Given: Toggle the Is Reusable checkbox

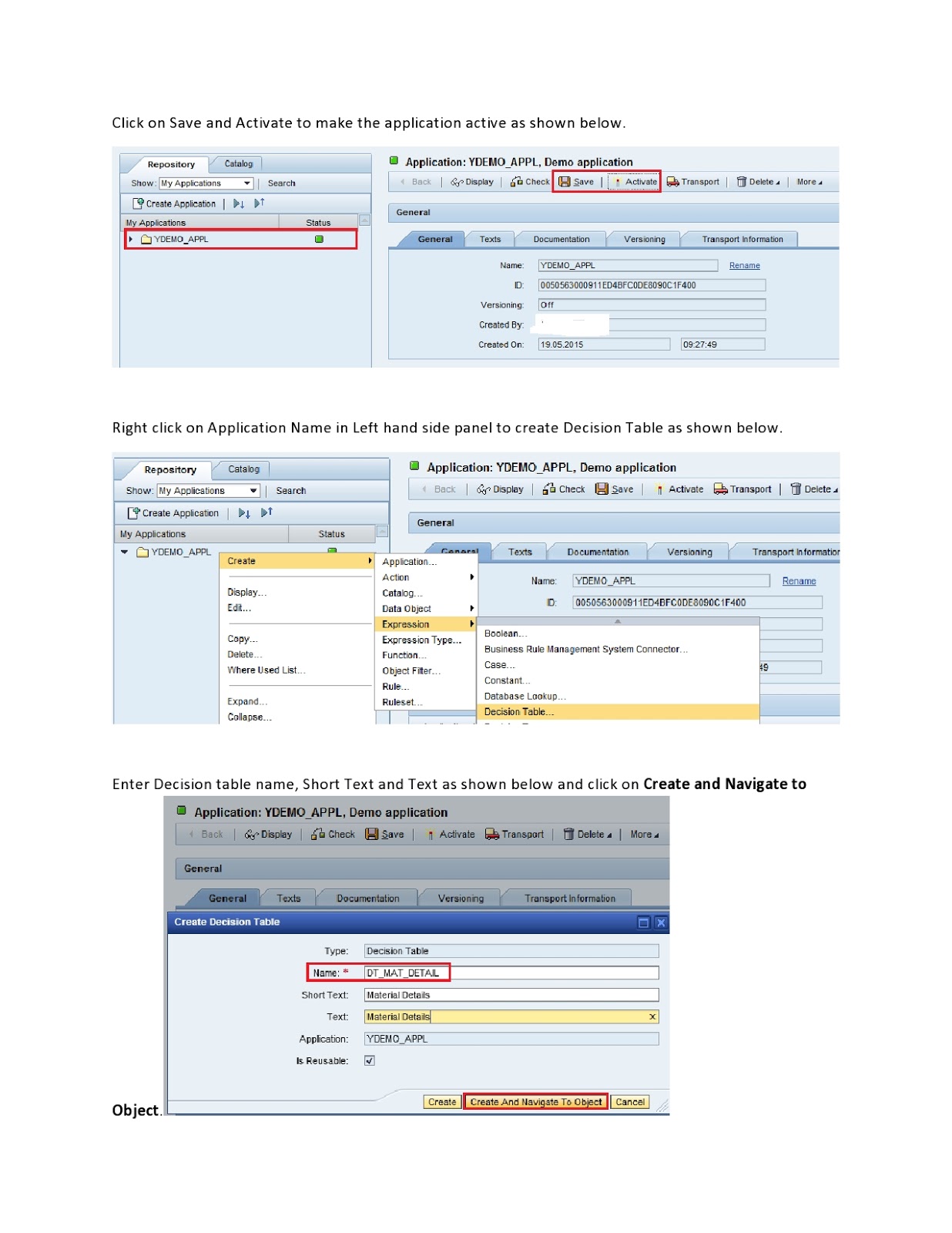Looking at the screenshot, I should click(x=370, y=1060).
